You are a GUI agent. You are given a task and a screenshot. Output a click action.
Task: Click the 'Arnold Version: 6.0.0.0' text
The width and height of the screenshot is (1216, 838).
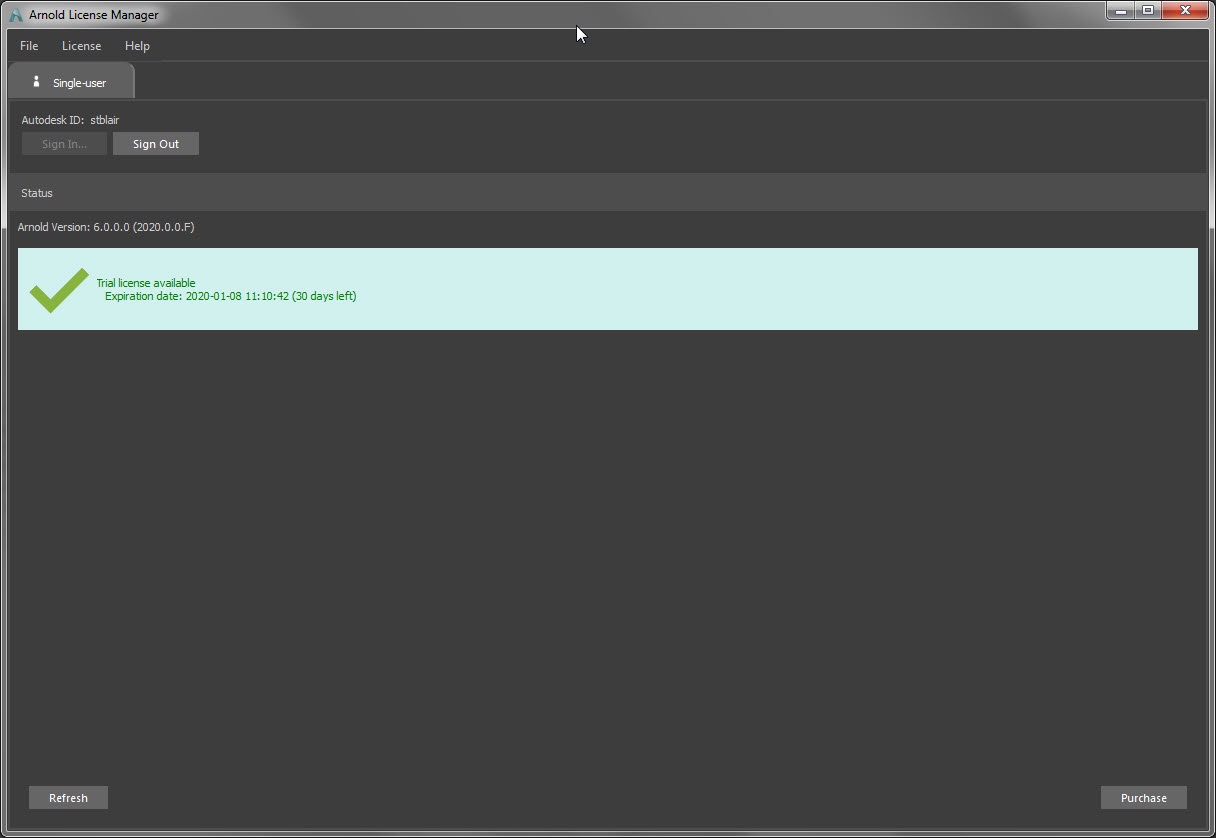click(x=106, y=227)
